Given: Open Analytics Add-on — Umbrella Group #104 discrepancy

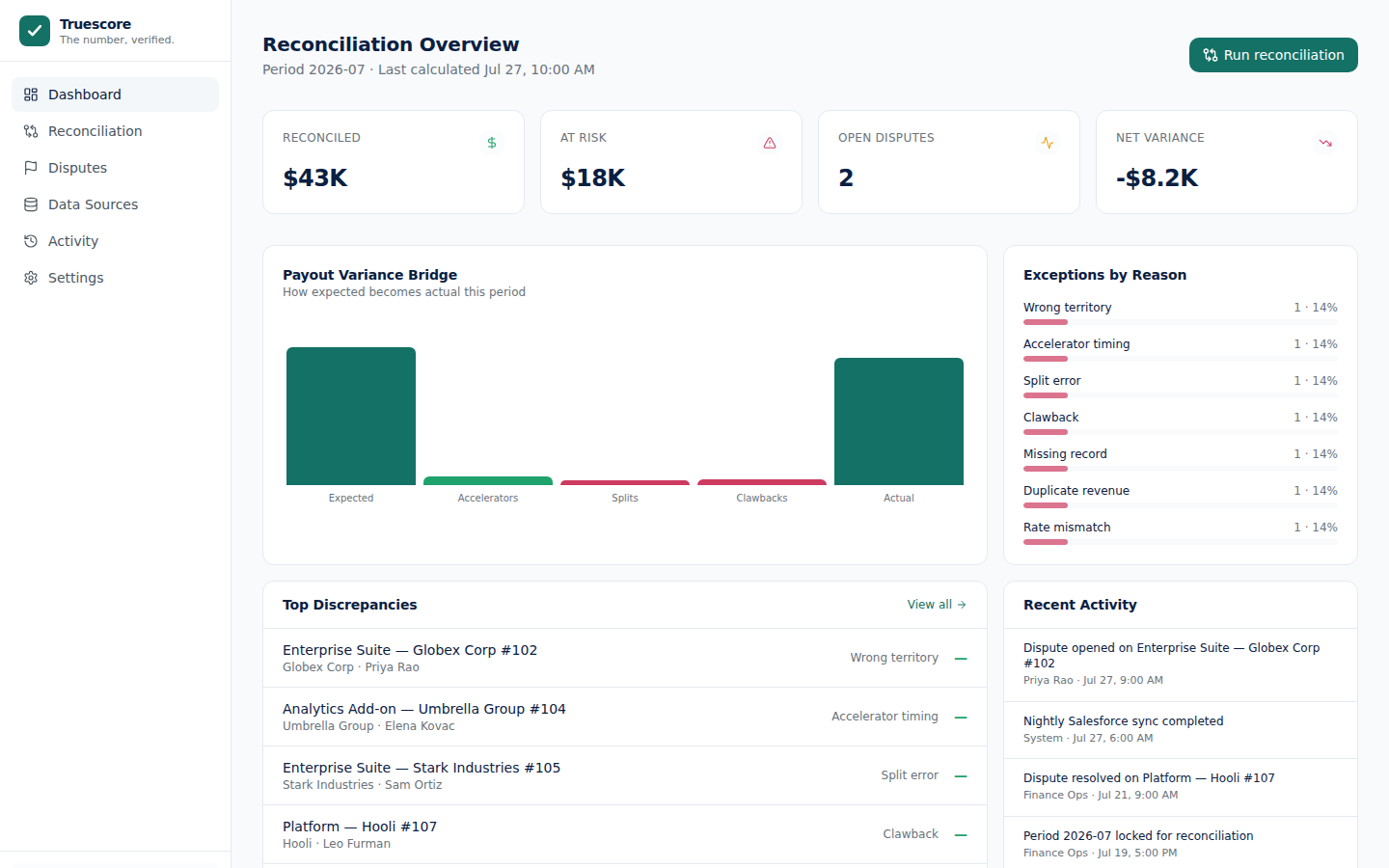Looking at the screenshot, I should tap(625, 717).
